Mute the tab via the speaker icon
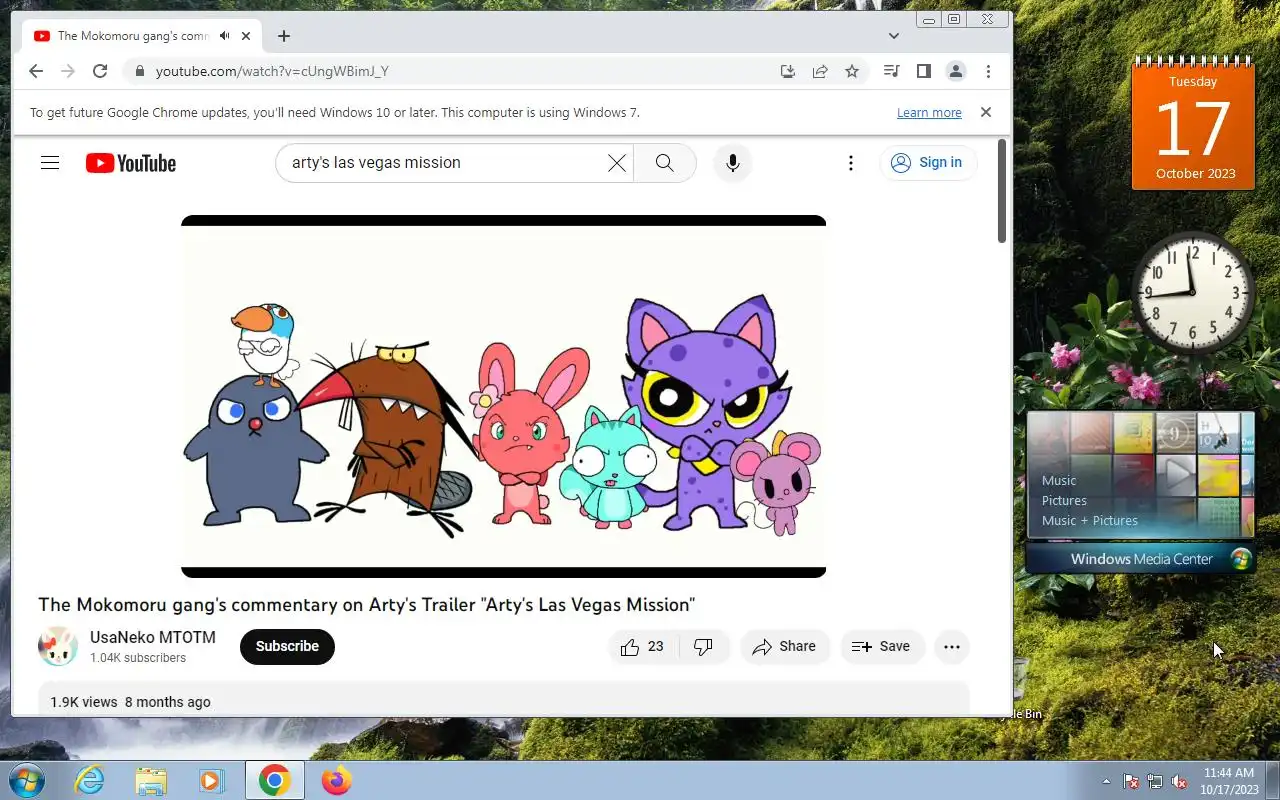 [x=225, y=36]
